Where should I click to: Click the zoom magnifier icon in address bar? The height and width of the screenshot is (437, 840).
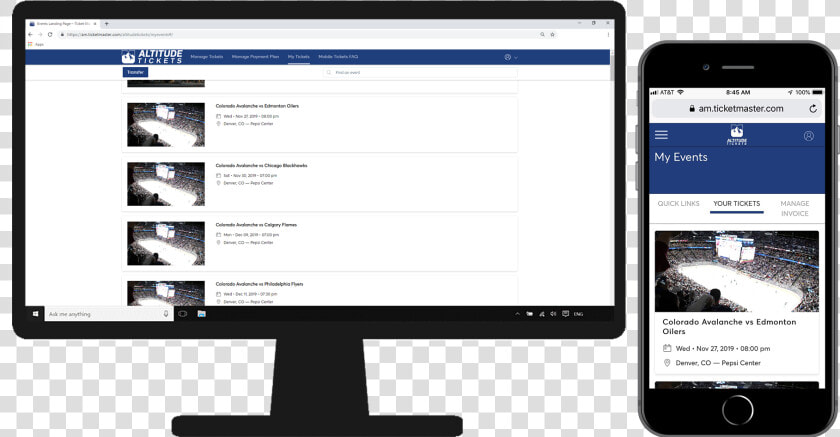[542, 34]
